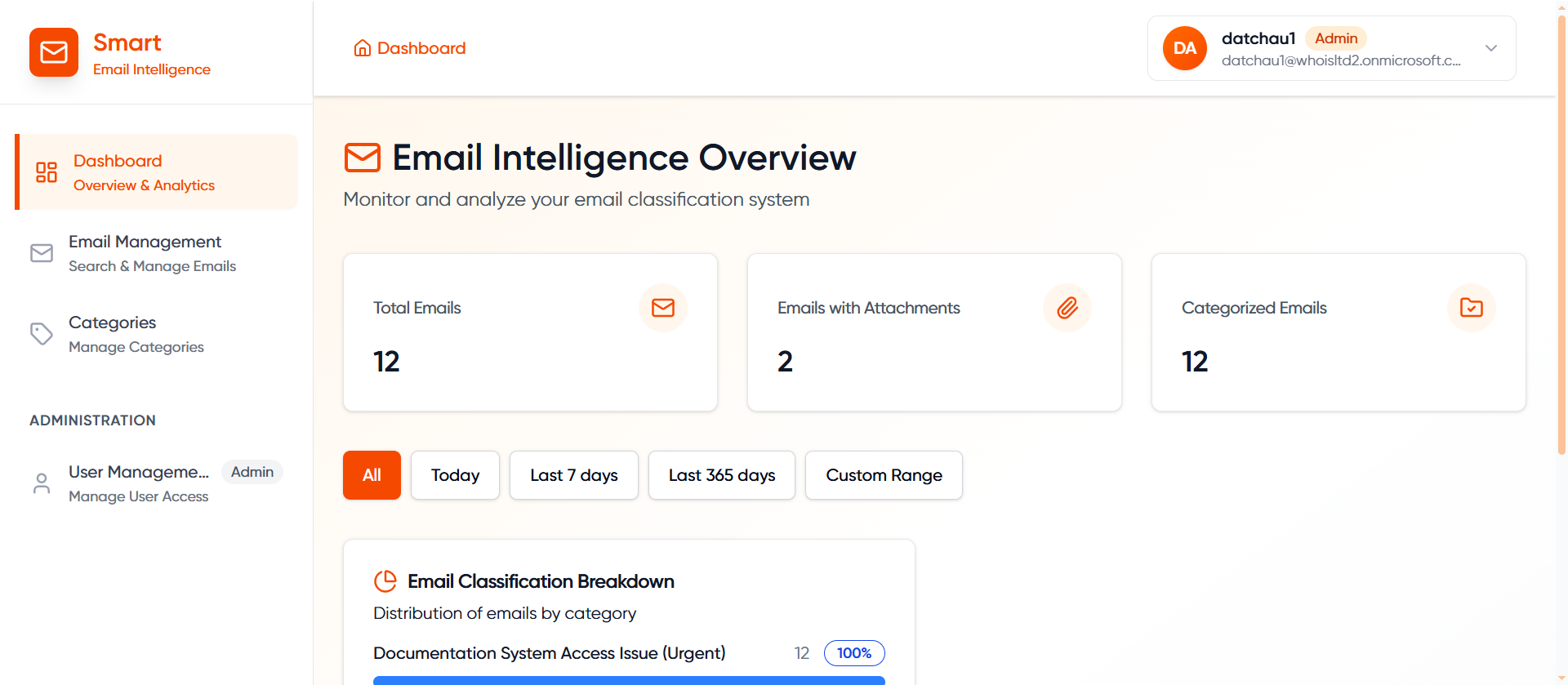Viewport: 1568px width, 685px height.
Task: Select the All date filter
Action: point(372,475)
